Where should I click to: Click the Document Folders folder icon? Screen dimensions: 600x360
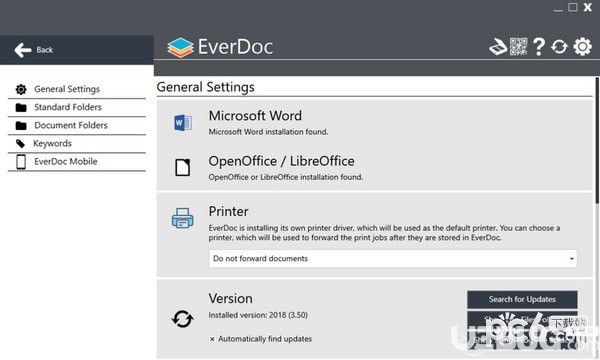[x=21, y=125]
